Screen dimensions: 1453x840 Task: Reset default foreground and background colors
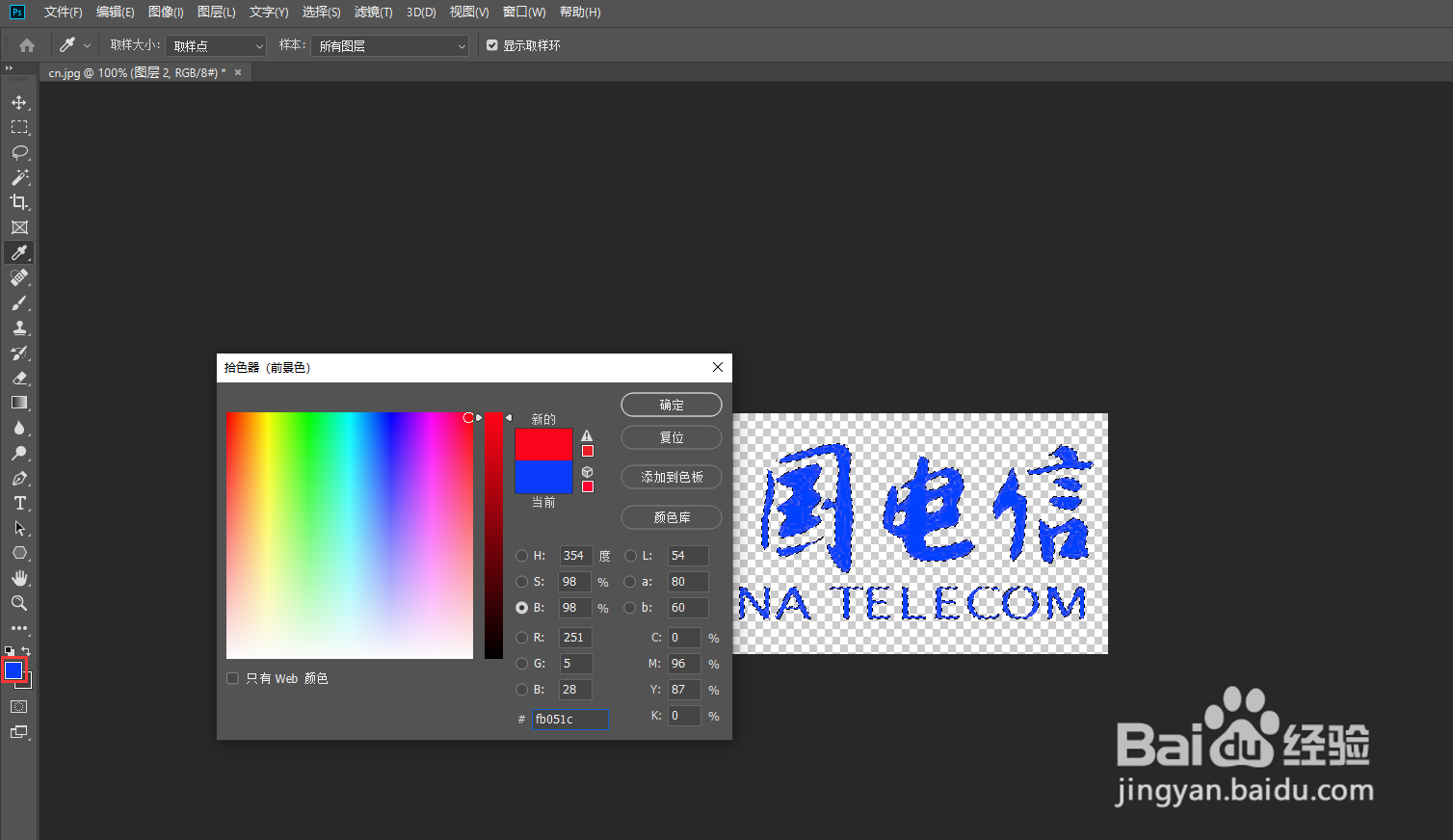click(x=10, y=651)
